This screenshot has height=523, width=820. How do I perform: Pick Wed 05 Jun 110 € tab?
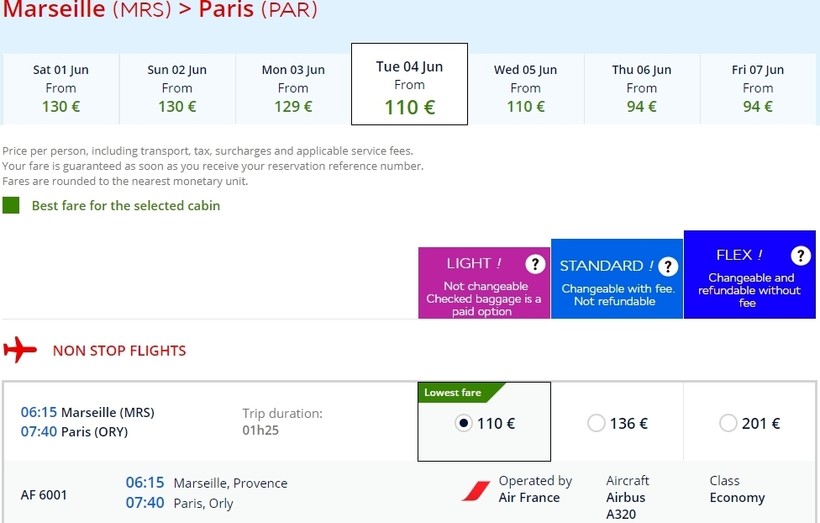pos(525,88)
